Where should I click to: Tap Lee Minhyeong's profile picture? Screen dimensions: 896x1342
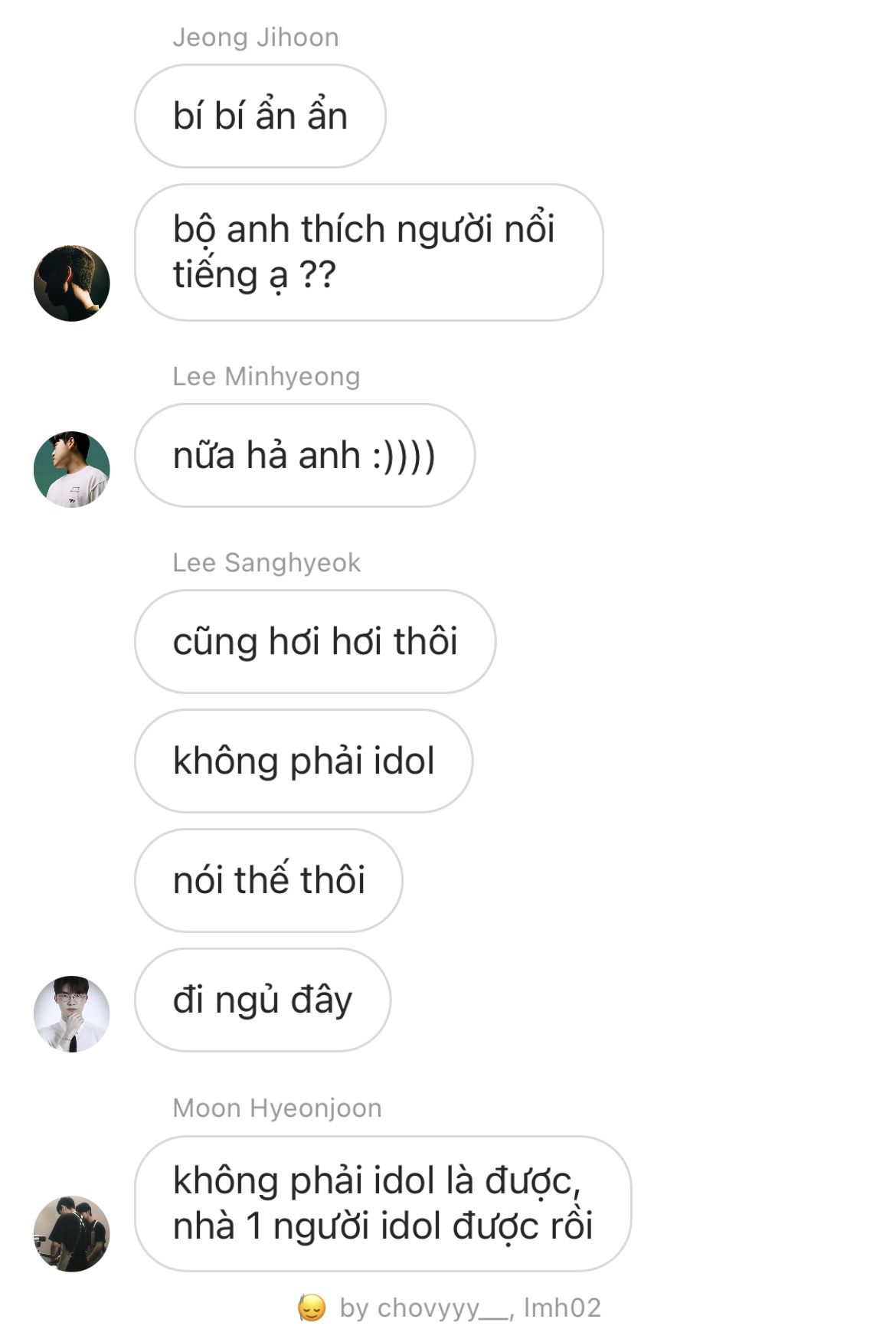pyautogui.click(x=72, y=470)
